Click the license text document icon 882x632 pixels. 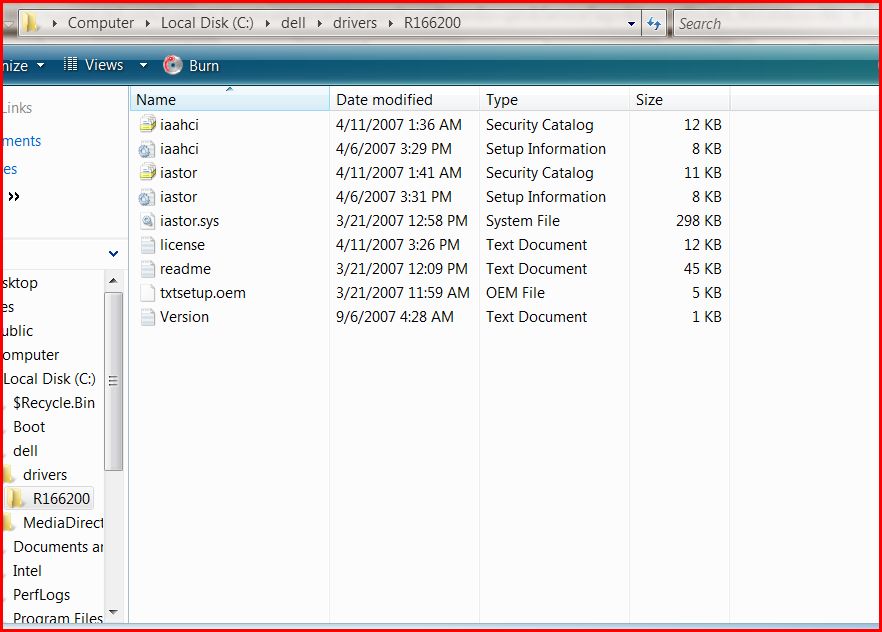pyautogui.click(x=147, y=245)
